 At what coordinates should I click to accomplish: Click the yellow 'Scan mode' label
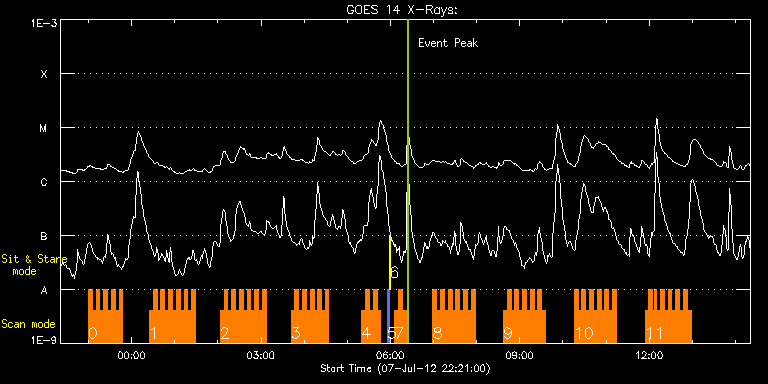28,324
